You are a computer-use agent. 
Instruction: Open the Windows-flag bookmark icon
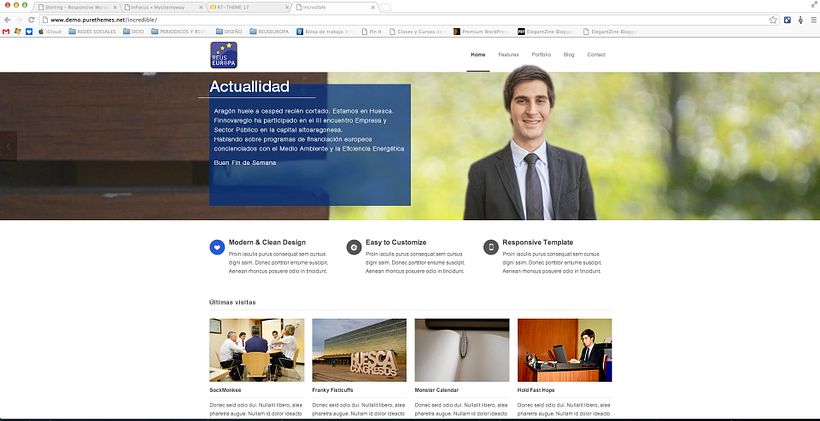pos(18,31)
